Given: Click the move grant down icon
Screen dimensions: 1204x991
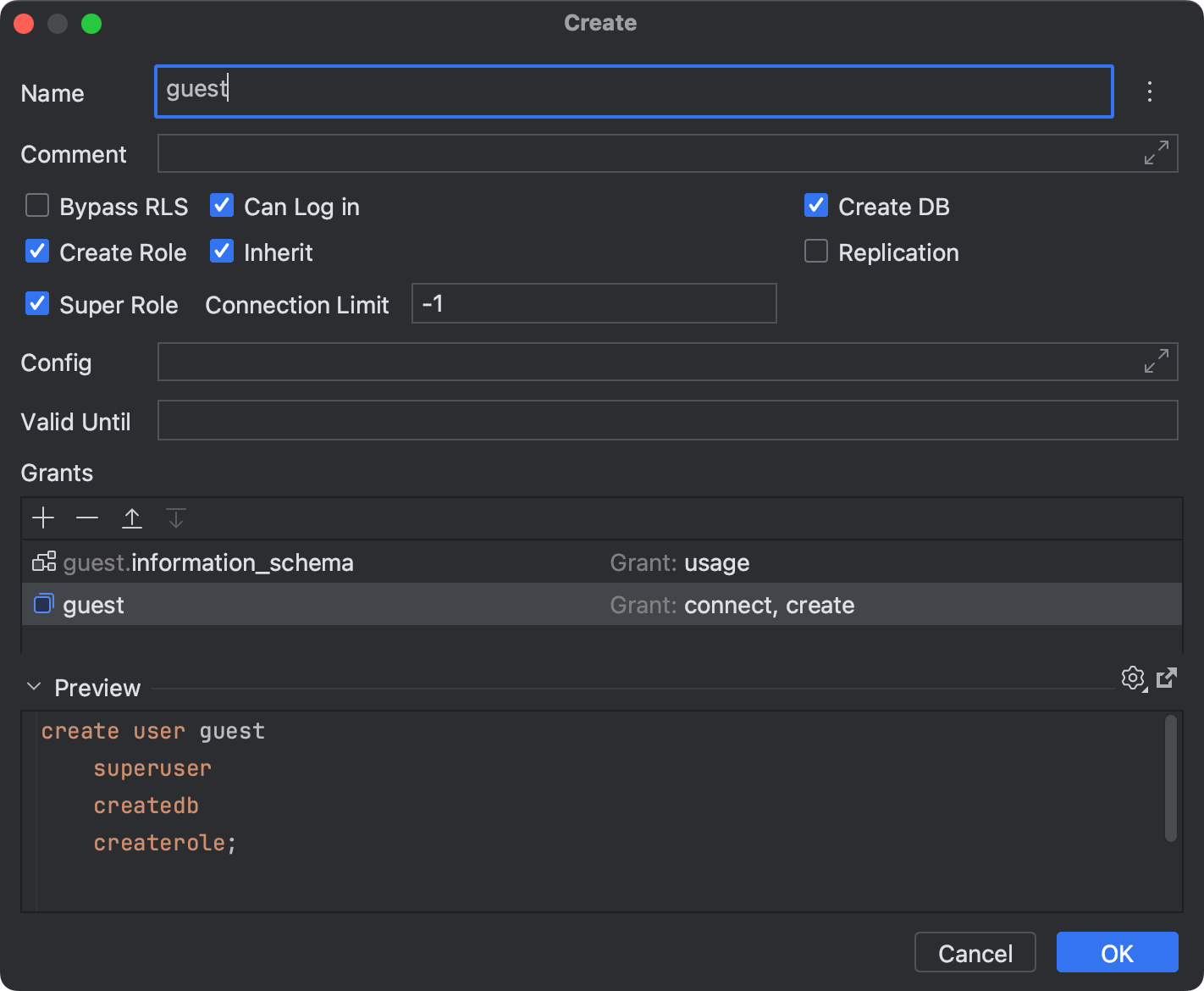Looking at the screenshot, I should point(176,518).
